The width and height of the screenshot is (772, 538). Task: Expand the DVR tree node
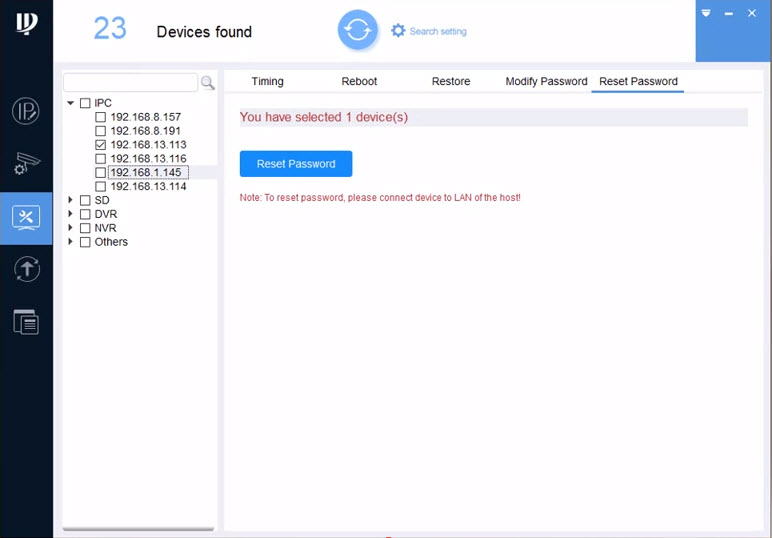click(x=71, y=214)
